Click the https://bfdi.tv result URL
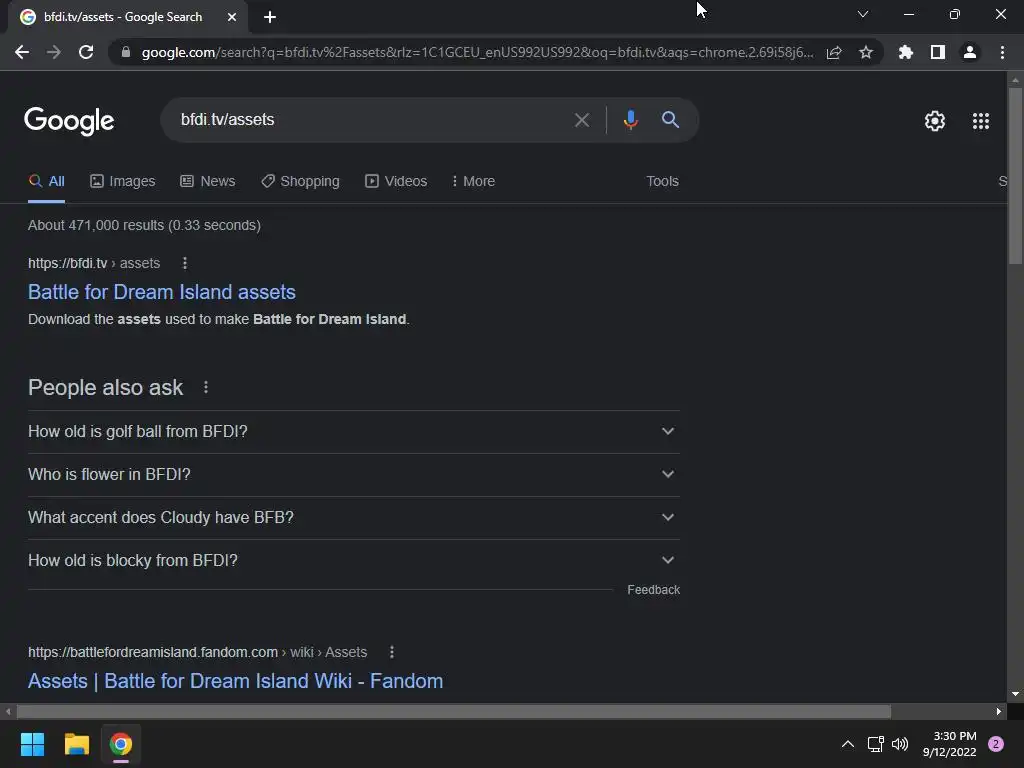The height and width of the screenshot is (768, 1024). coord(94,263)
